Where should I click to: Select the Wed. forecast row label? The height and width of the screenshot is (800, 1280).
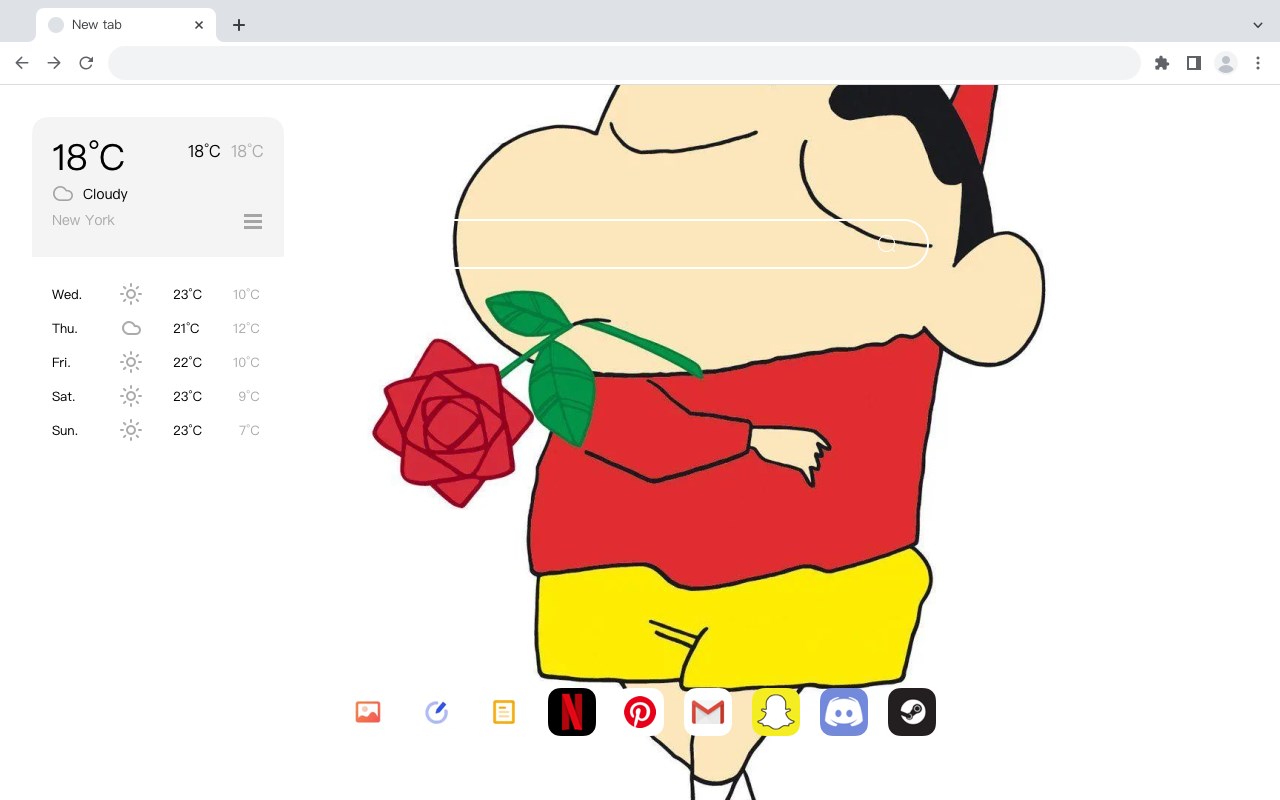point(67,294)
